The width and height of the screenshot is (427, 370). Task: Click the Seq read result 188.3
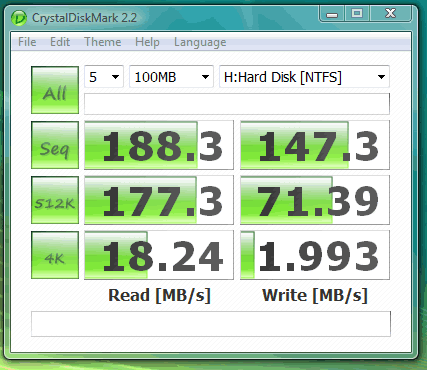(x=159, y=145)
